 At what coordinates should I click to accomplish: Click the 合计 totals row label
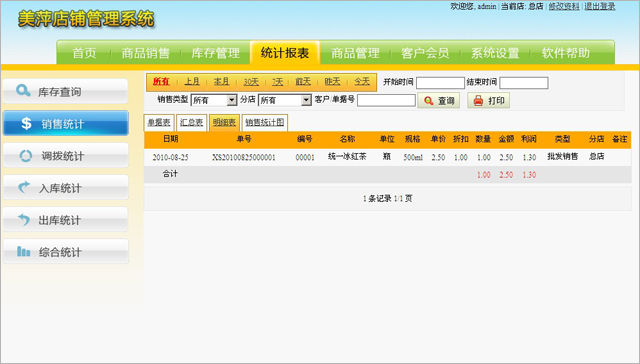[x=170, y=174]
